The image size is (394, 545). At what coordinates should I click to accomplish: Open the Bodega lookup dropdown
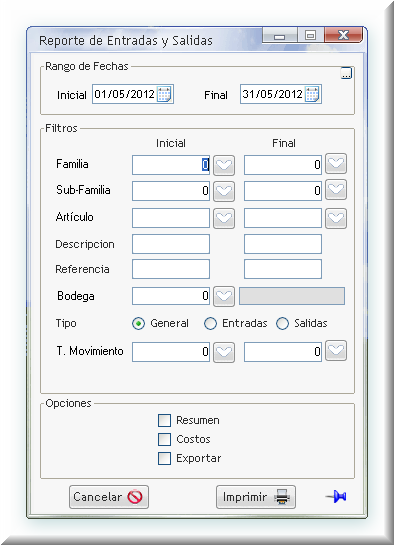point(224,296)
